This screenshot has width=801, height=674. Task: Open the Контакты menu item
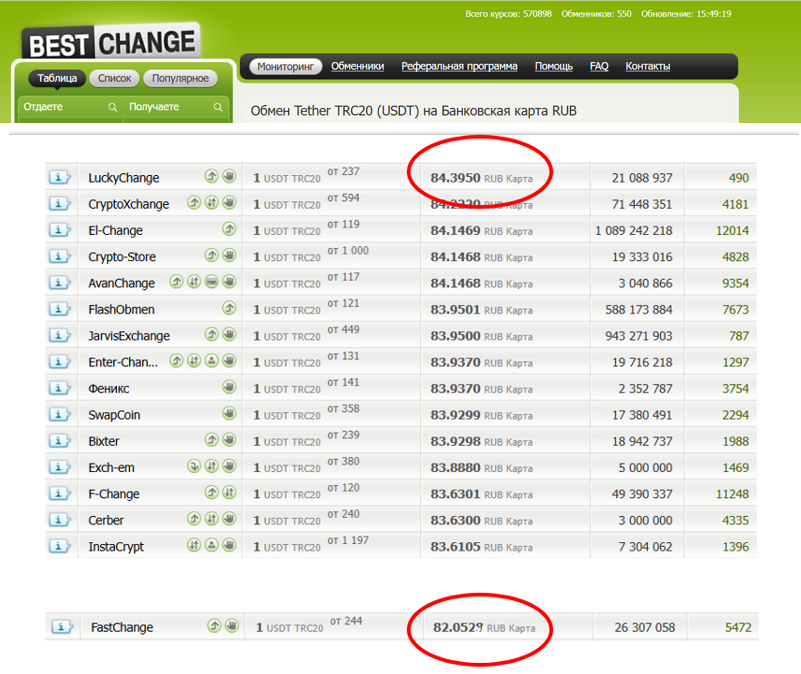tap(648, 66)
